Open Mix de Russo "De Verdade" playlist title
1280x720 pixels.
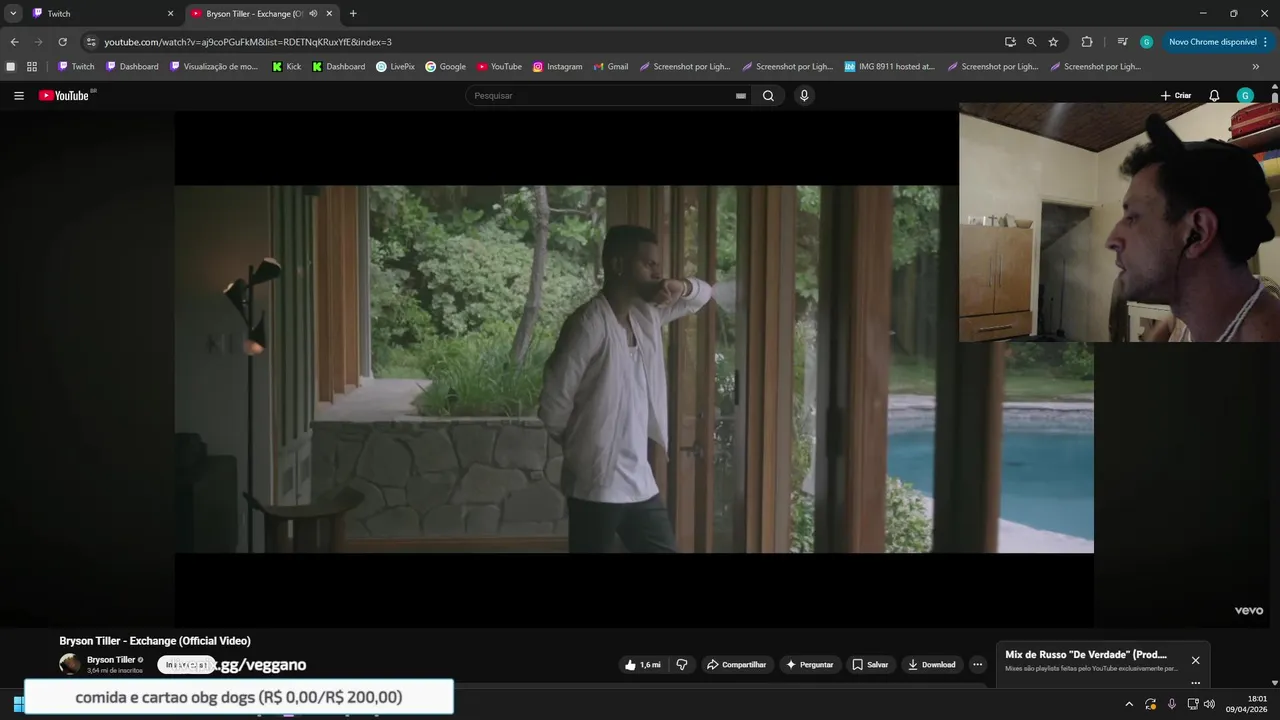[x=1086, y=655]
